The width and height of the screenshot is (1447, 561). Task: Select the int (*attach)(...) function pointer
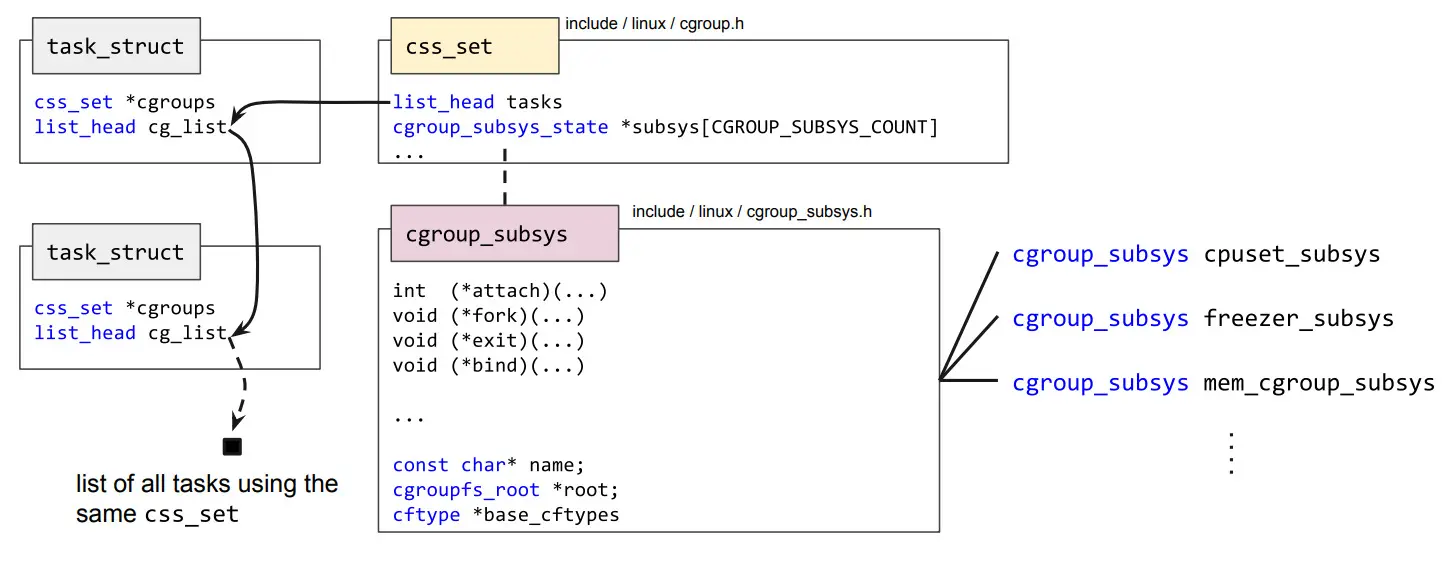(500, 291)
